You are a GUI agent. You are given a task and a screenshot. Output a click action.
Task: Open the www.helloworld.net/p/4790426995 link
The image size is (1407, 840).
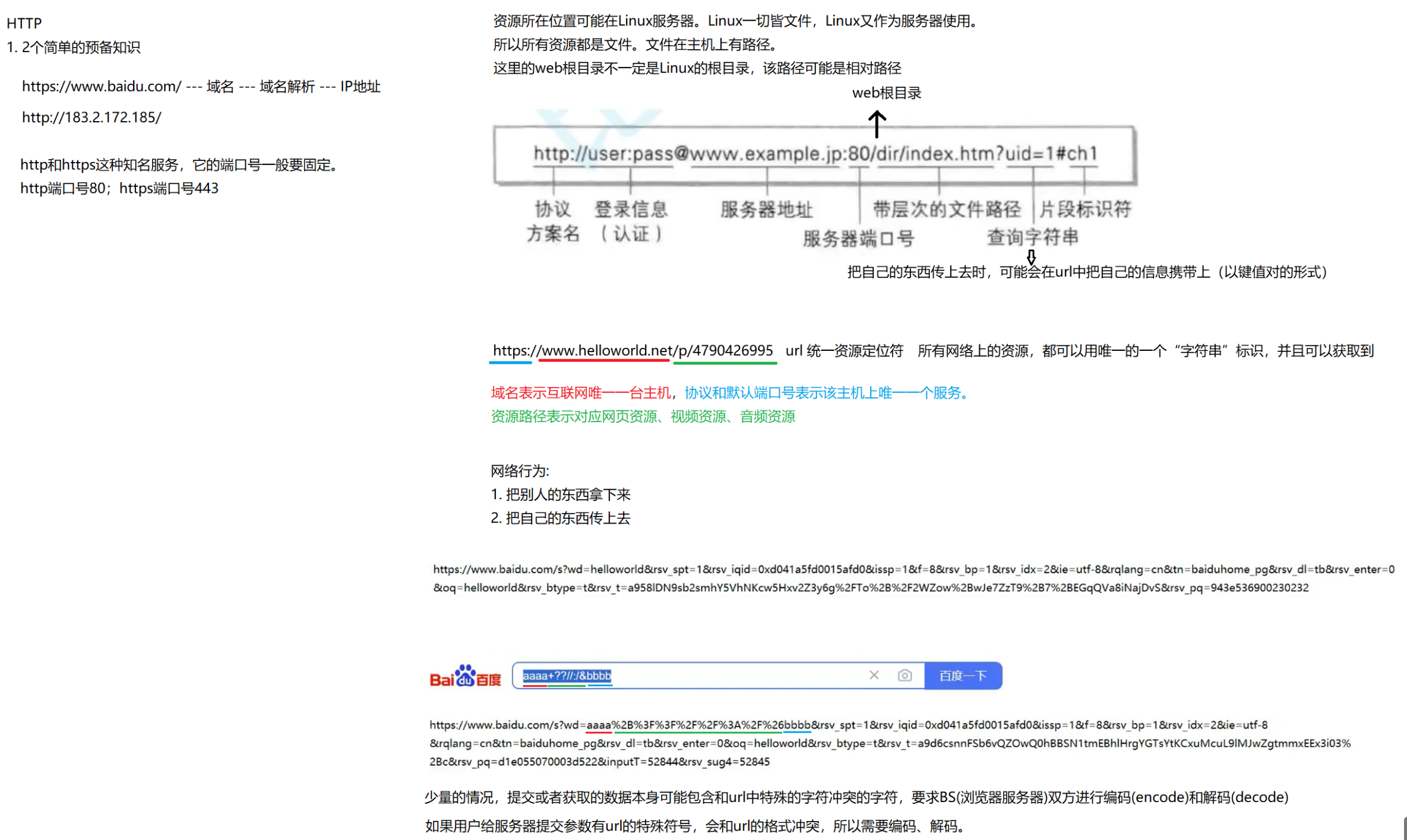click(633, 350)
